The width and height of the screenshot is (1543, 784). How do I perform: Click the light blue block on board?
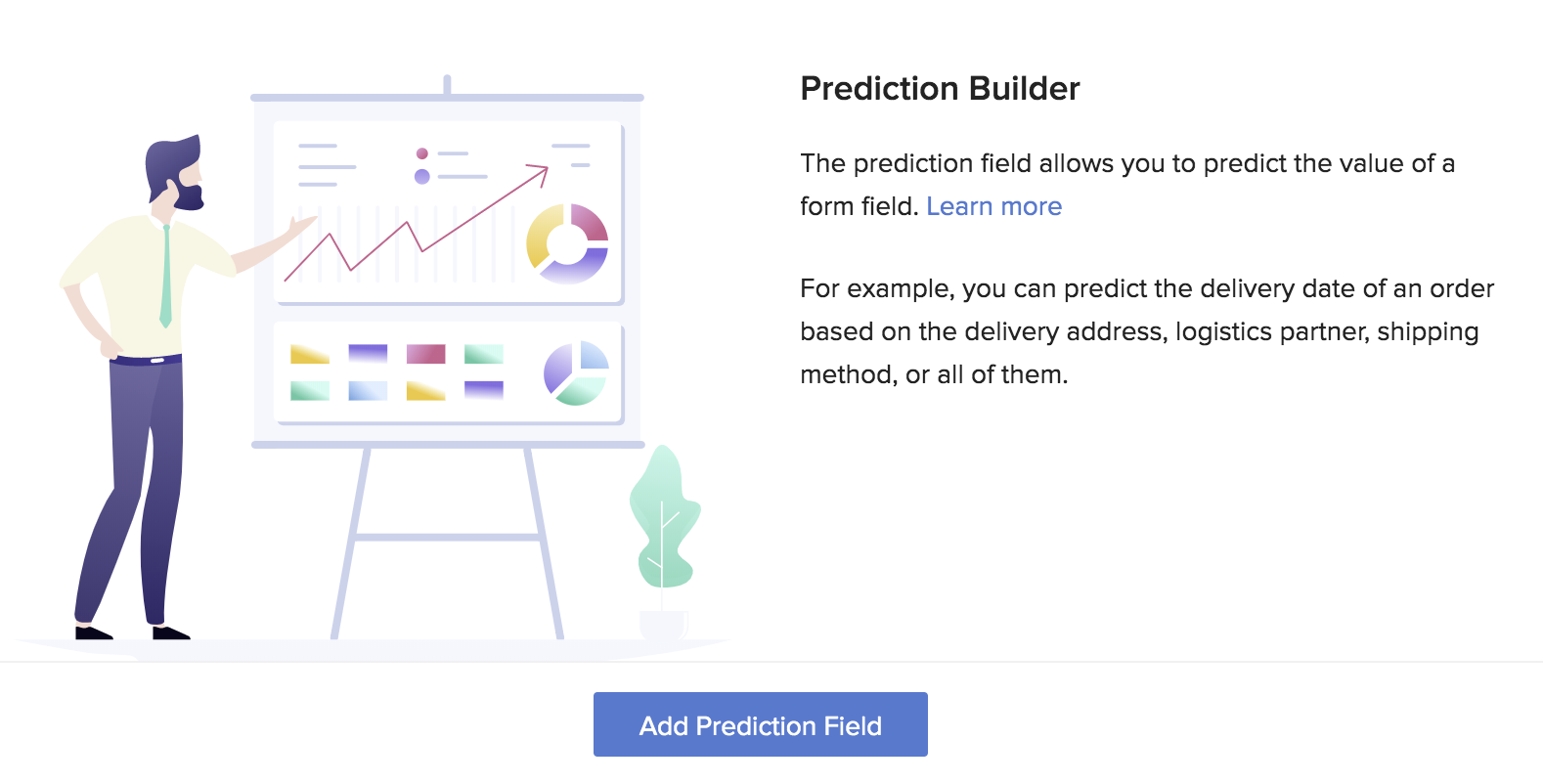[368, 390]
